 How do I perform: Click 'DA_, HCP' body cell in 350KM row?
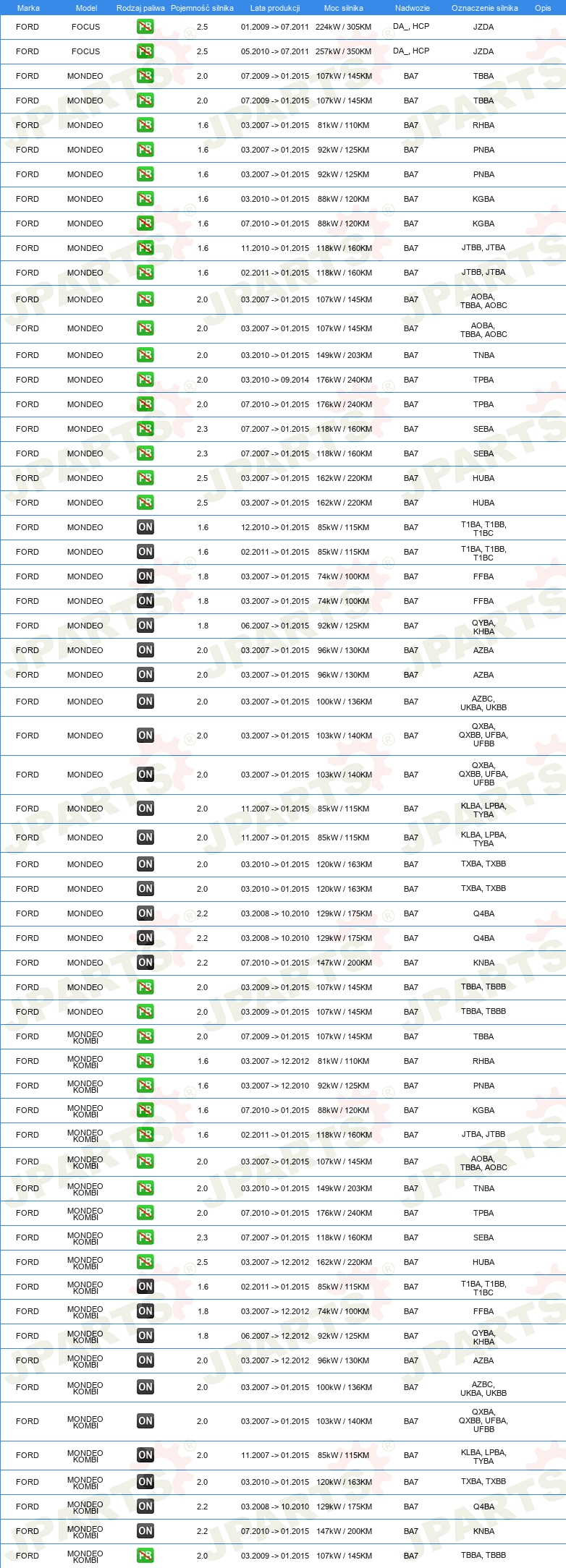tap(411, 51)
